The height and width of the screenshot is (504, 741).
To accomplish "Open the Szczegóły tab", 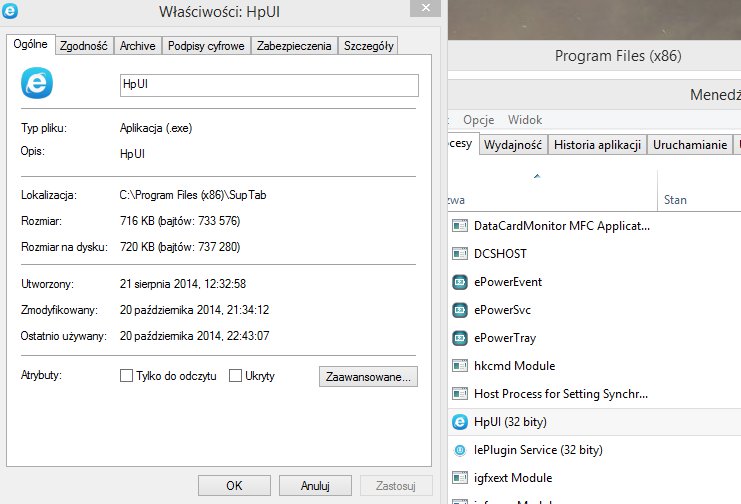I will pos(369,46).
